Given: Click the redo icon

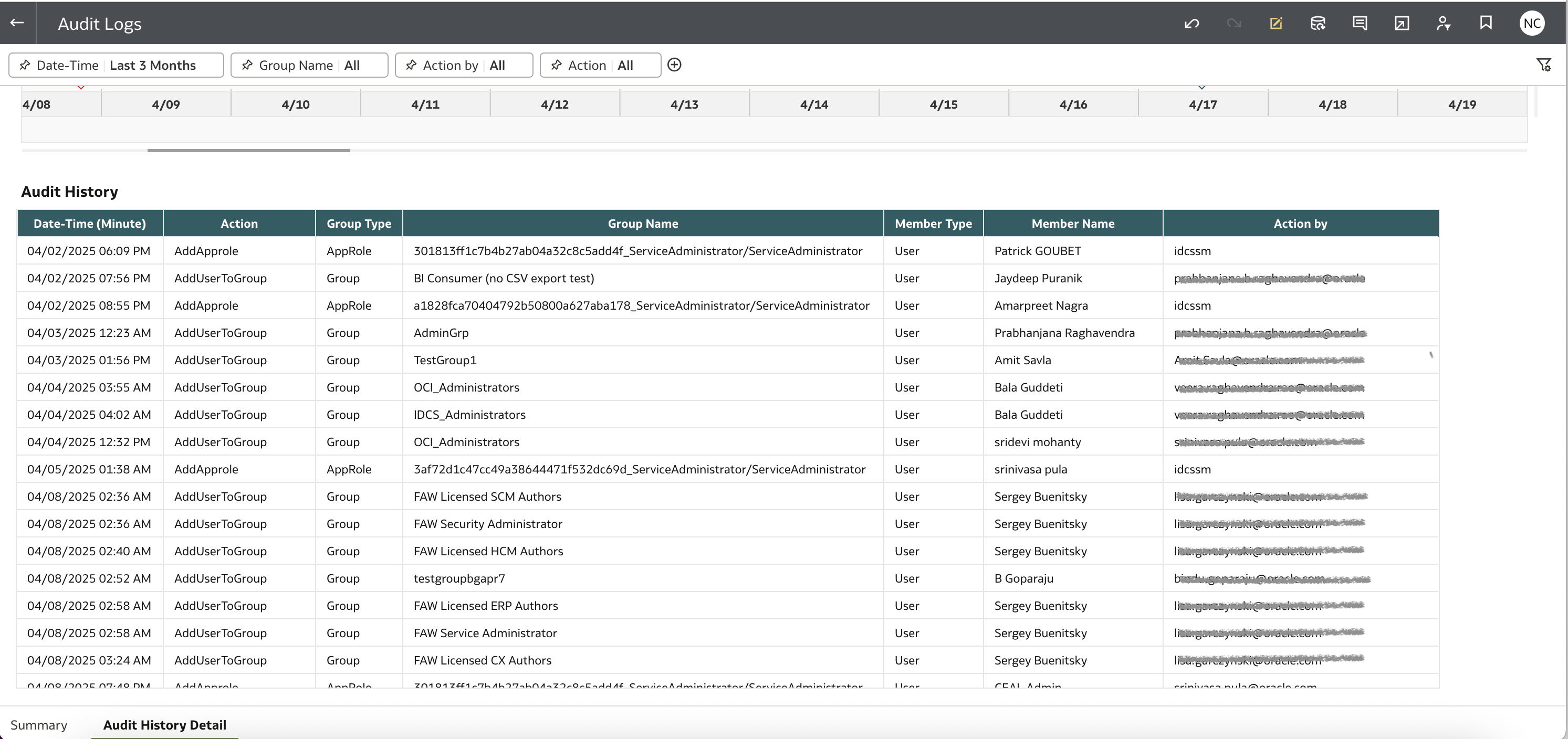Looking at the screenshot, I should [x=1236, y=23].
